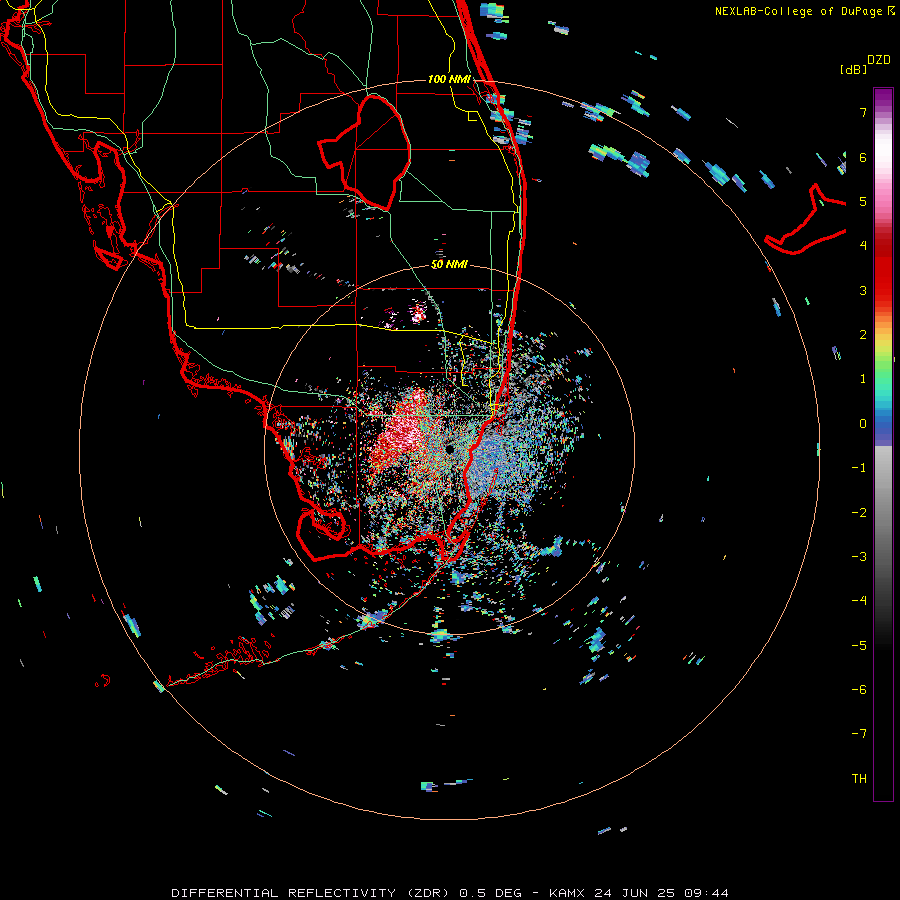Click the DZD color scale title
The width and height of the screenshot is (900, 900).
click(x=879, y=60)
